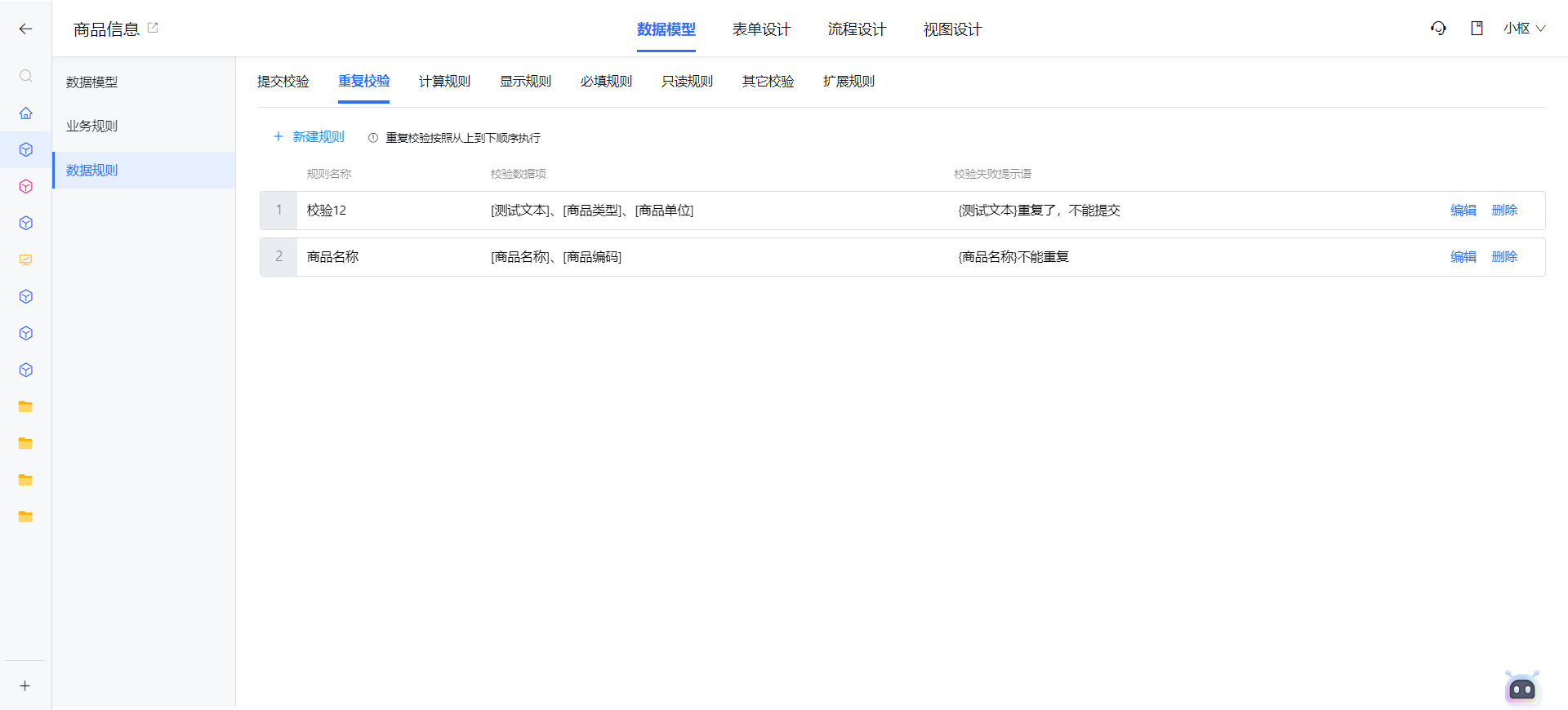Screen dimensions: 1568x710
Task: Switch to 显示规则 tab
Action: click(525, 82)
